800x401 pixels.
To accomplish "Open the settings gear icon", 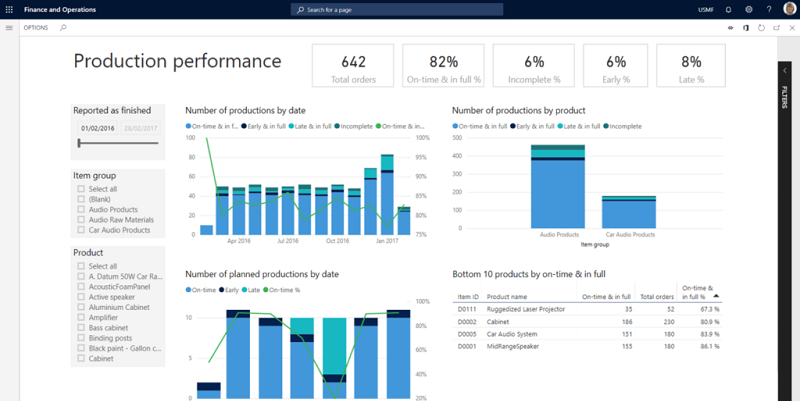I will click(x=748, y=9).
